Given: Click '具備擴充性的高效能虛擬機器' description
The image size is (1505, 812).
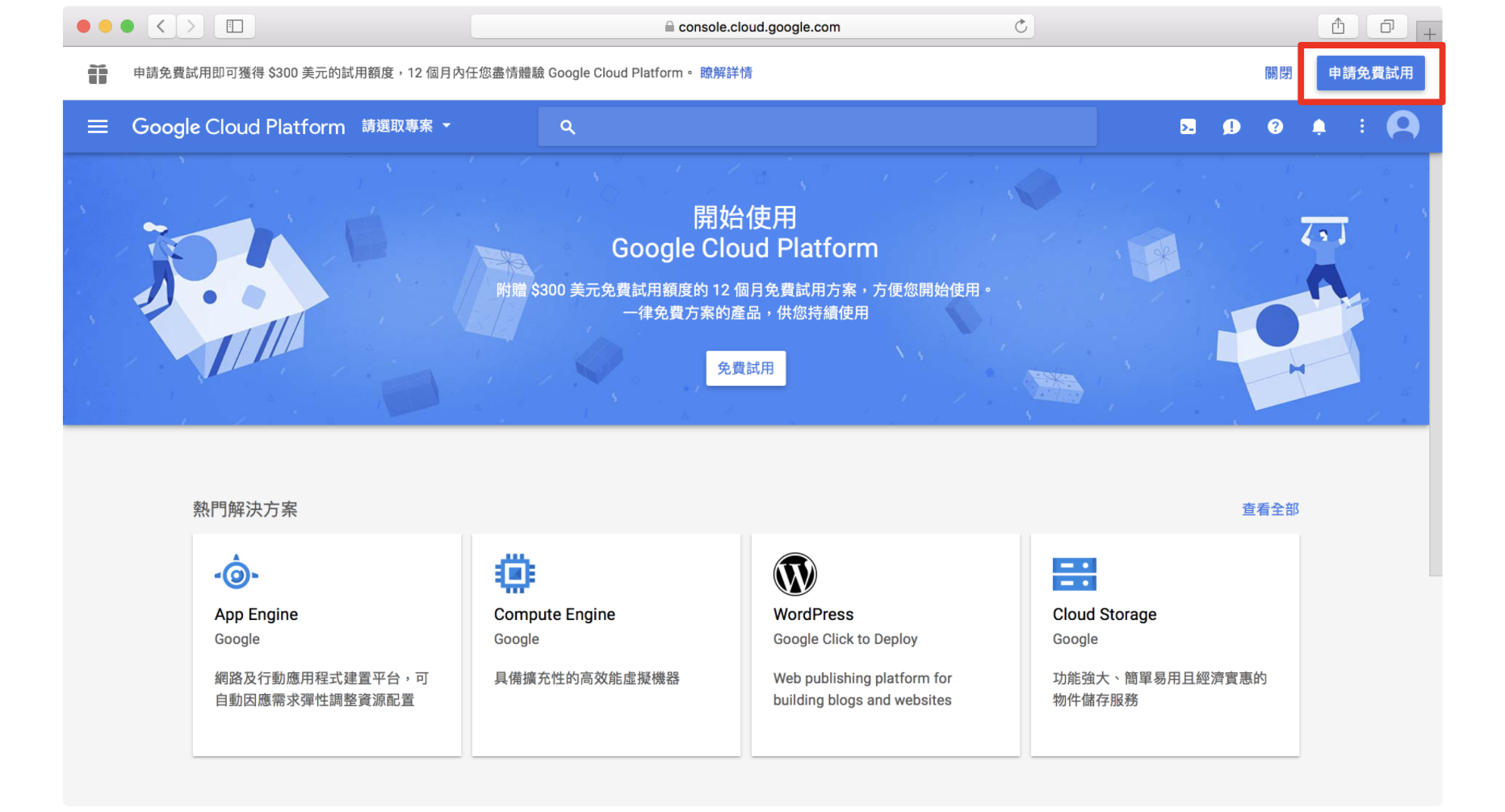Looking at the screenshot, I should 586,678.
